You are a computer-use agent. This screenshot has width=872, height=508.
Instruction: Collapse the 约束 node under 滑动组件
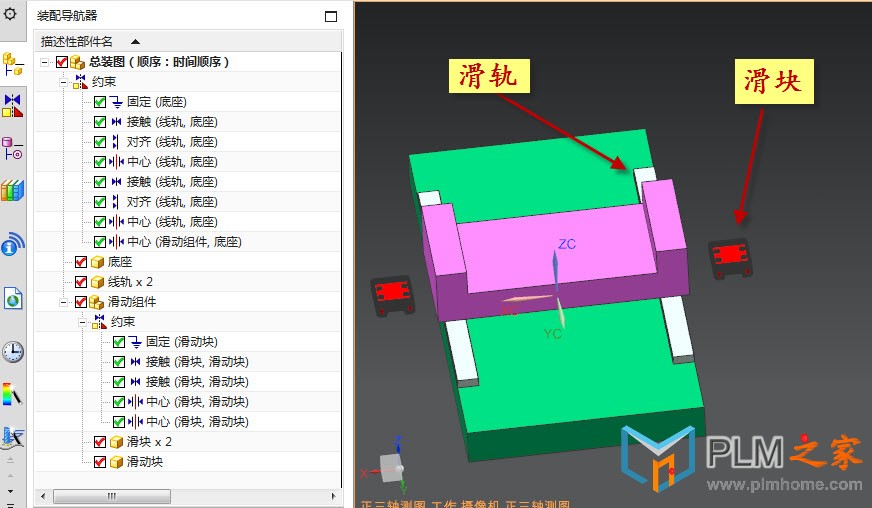[x=82, y=323]
